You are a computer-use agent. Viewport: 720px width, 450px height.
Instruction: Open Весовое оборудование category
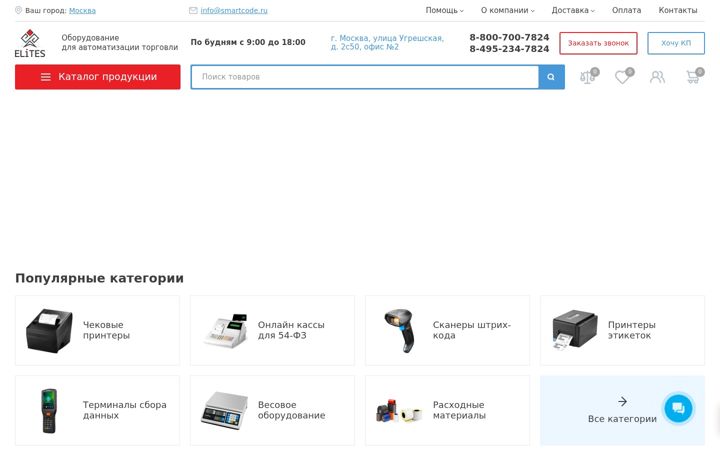272,411
